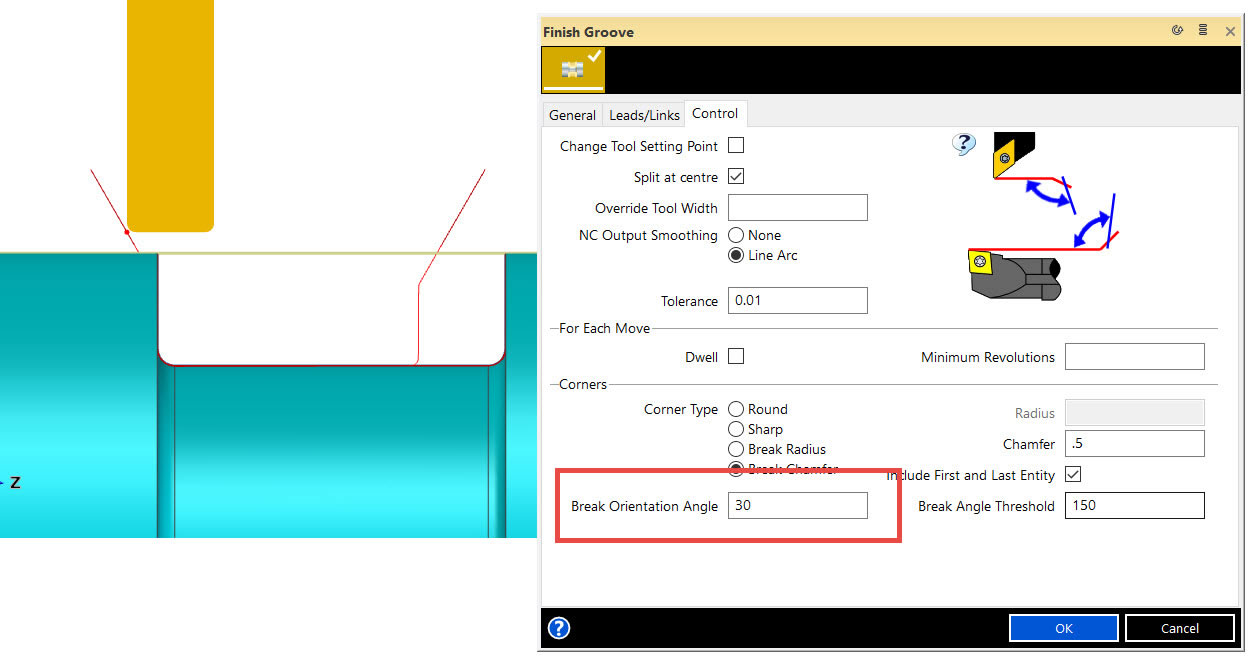Open the Leads/Links tab
The image size is (1248, 658).
(644, 115)
